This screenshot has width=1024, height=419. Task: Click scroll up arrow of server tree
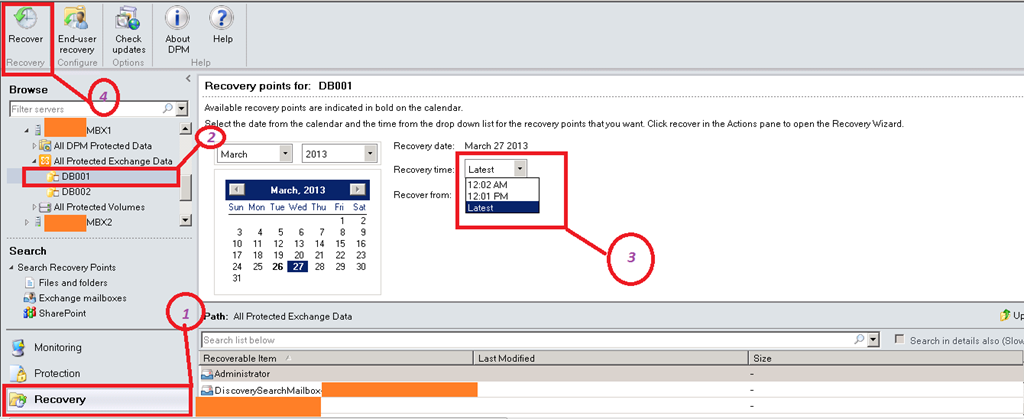point(185,129)
